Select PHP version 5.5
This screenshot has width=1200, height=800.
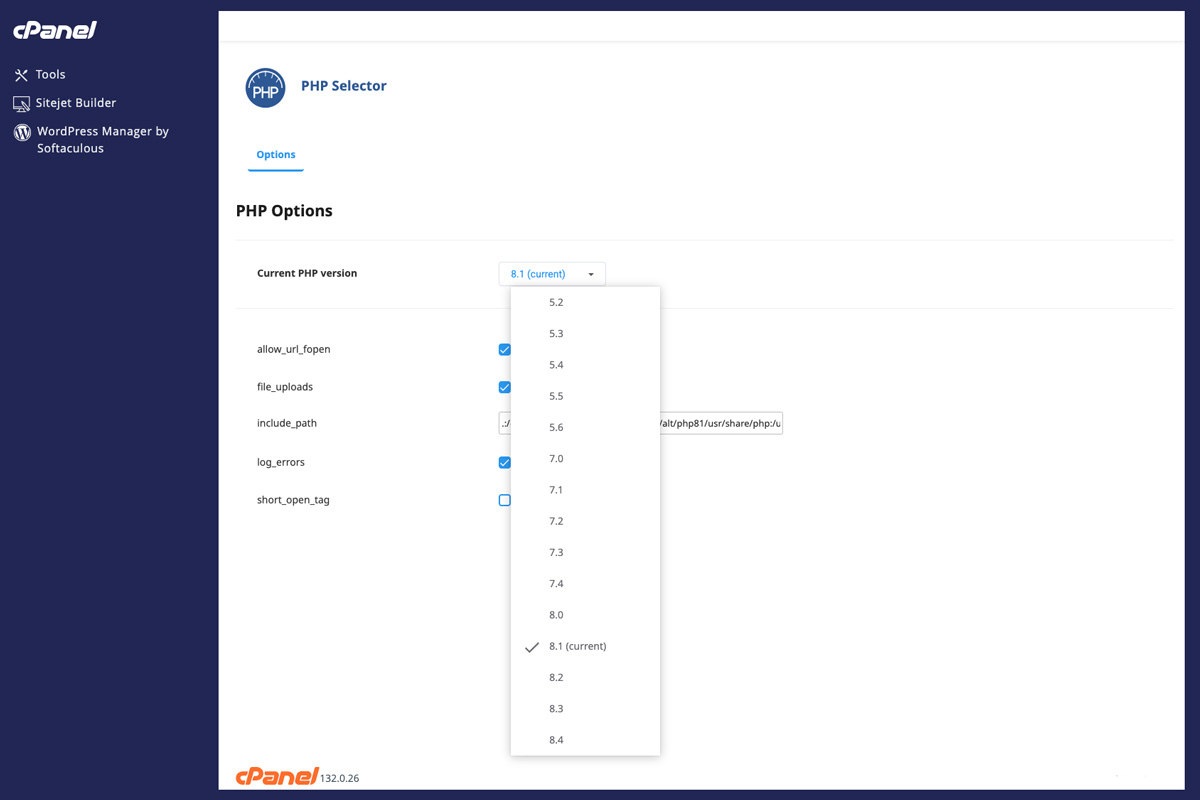coord(585,396)
